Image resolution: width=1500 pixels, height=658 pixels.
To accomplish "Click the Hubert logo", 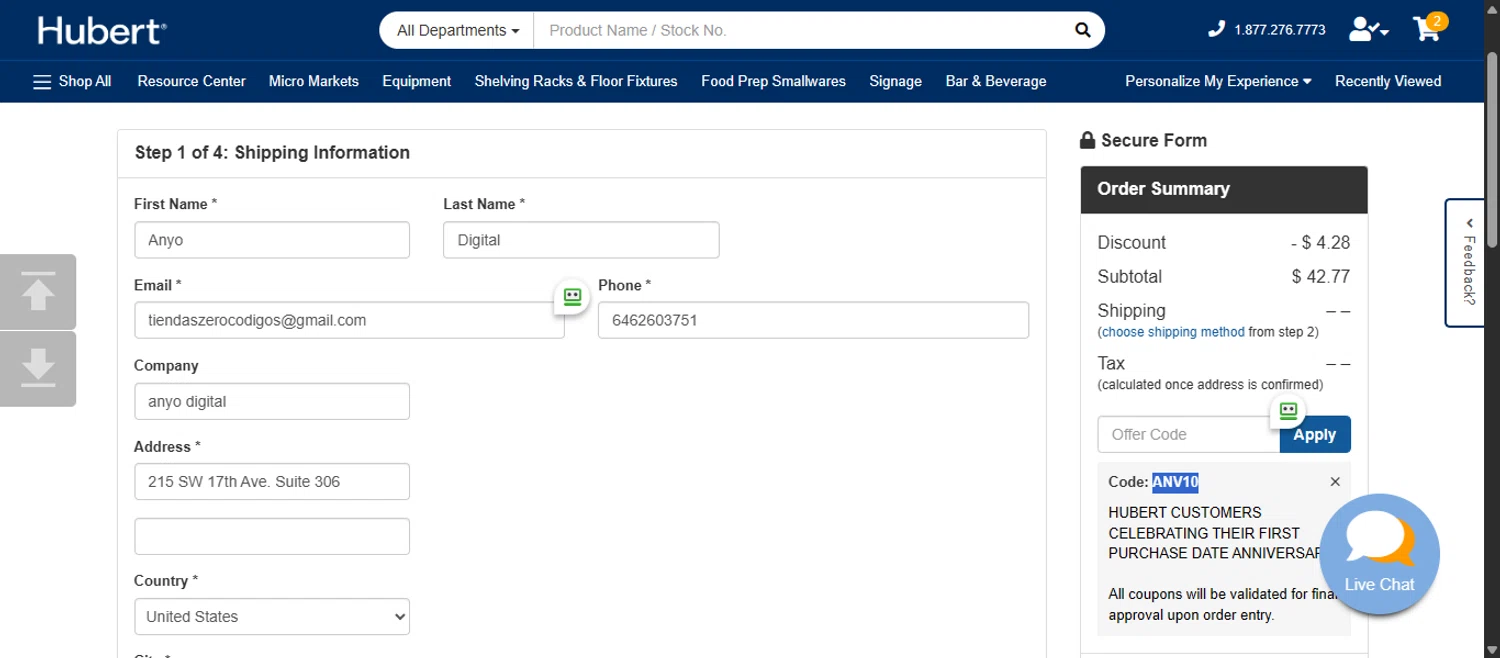I will point(102,30).
